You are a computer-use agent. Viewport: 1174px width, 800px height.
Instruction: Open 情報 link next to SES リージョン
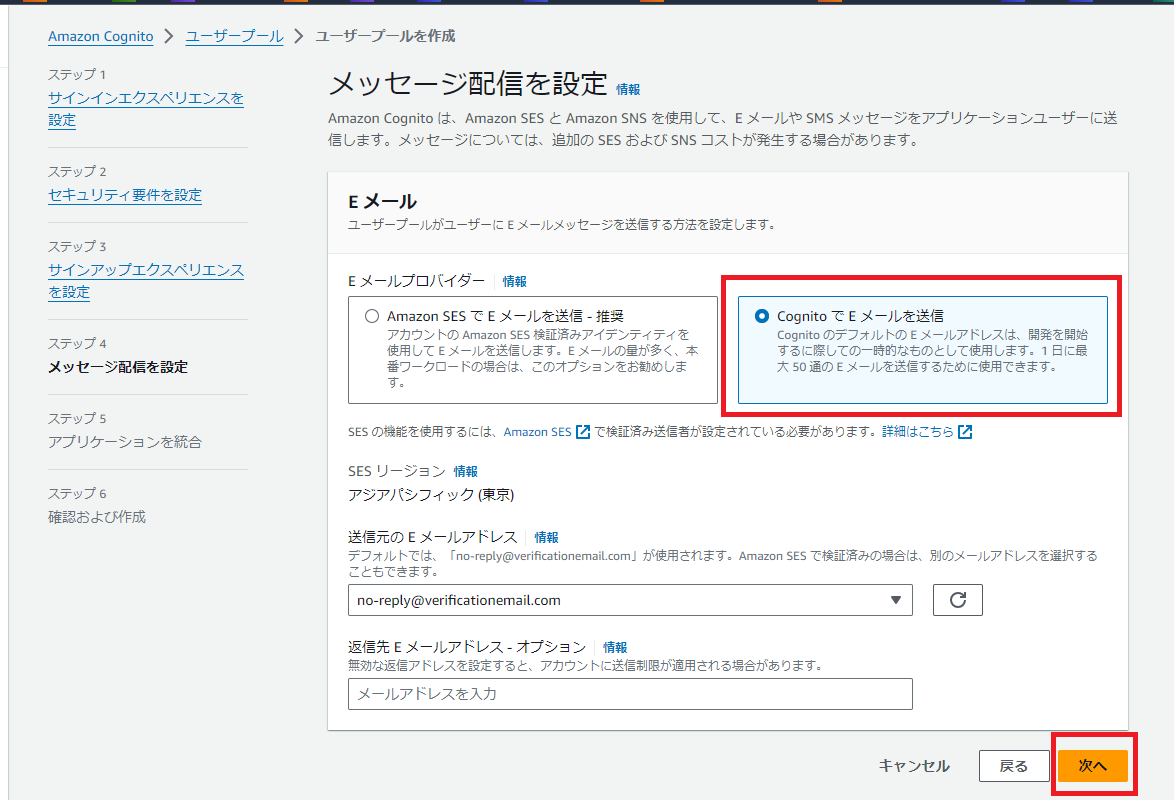tap(465, 471)
